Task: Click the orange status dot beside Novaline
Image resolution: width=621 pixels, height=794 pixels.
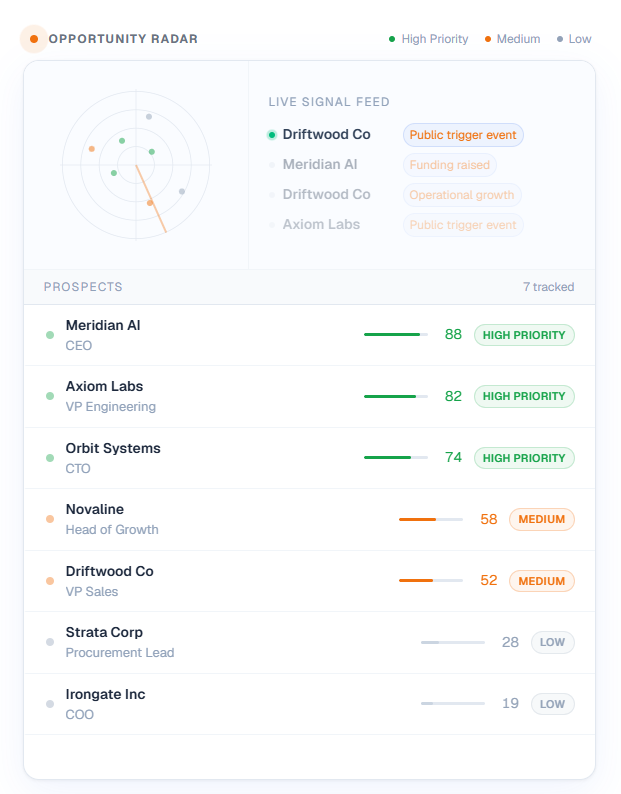Action: 50,519
